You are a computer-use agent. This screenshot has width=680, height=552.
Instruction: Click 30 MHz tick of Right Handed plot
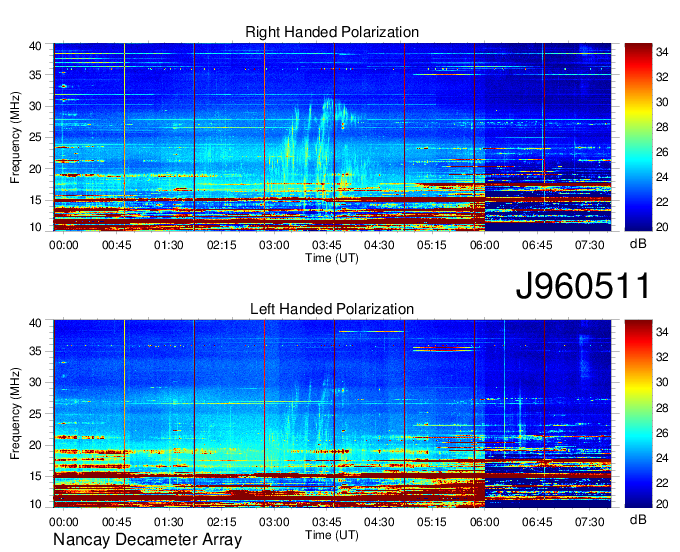click(35, 106)
